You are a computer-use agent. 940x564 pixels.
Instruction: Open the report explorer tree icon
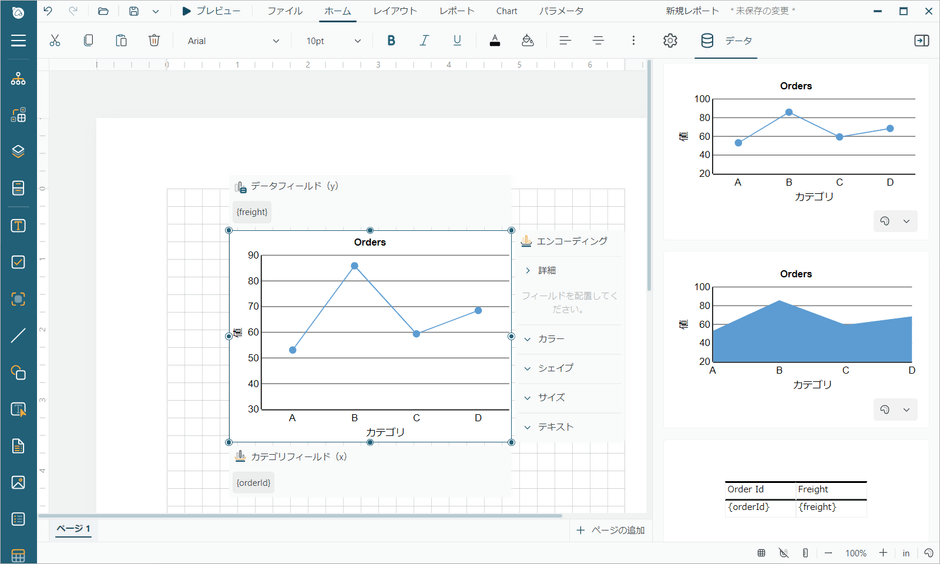click(x=18, y=79)
